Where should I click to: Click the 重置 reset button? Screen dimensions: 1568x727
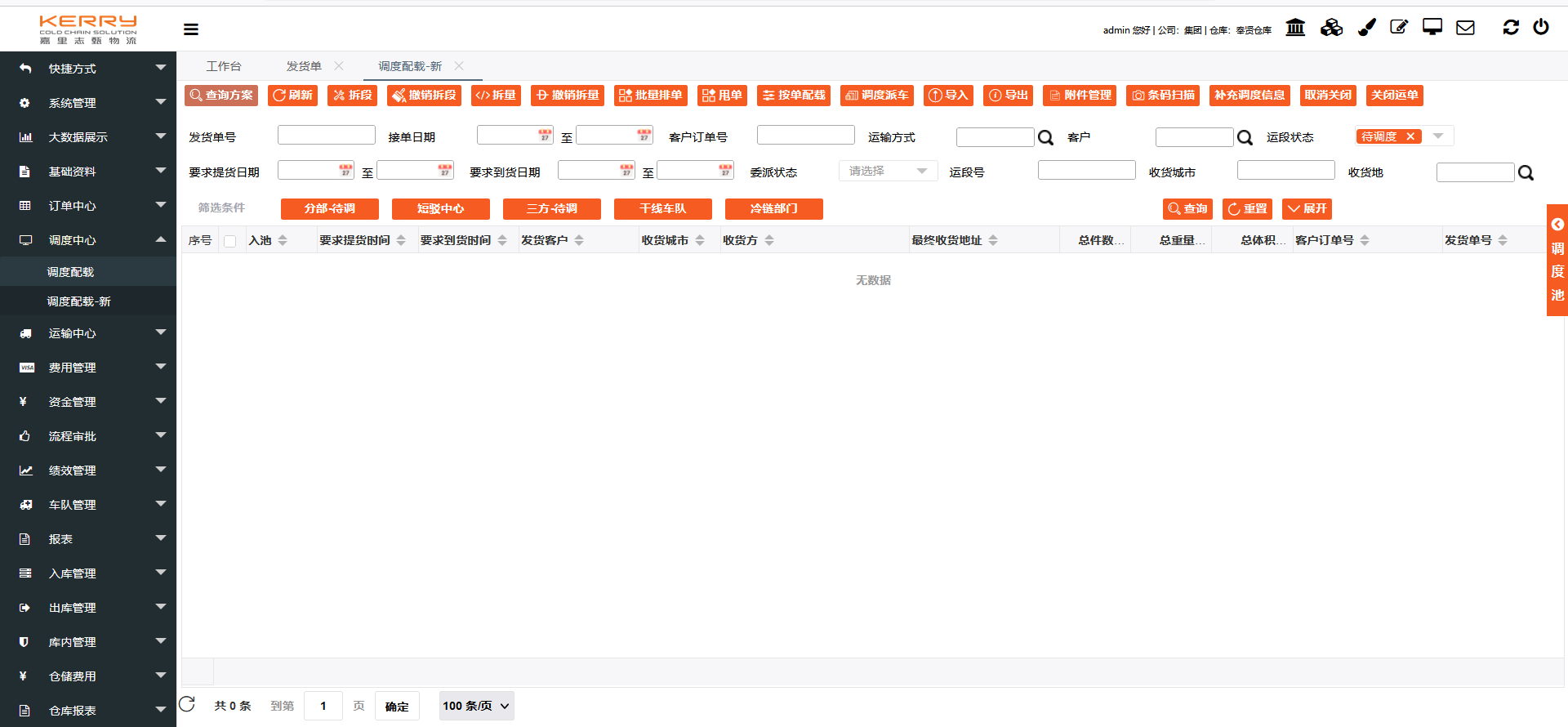pos(1248,209)
